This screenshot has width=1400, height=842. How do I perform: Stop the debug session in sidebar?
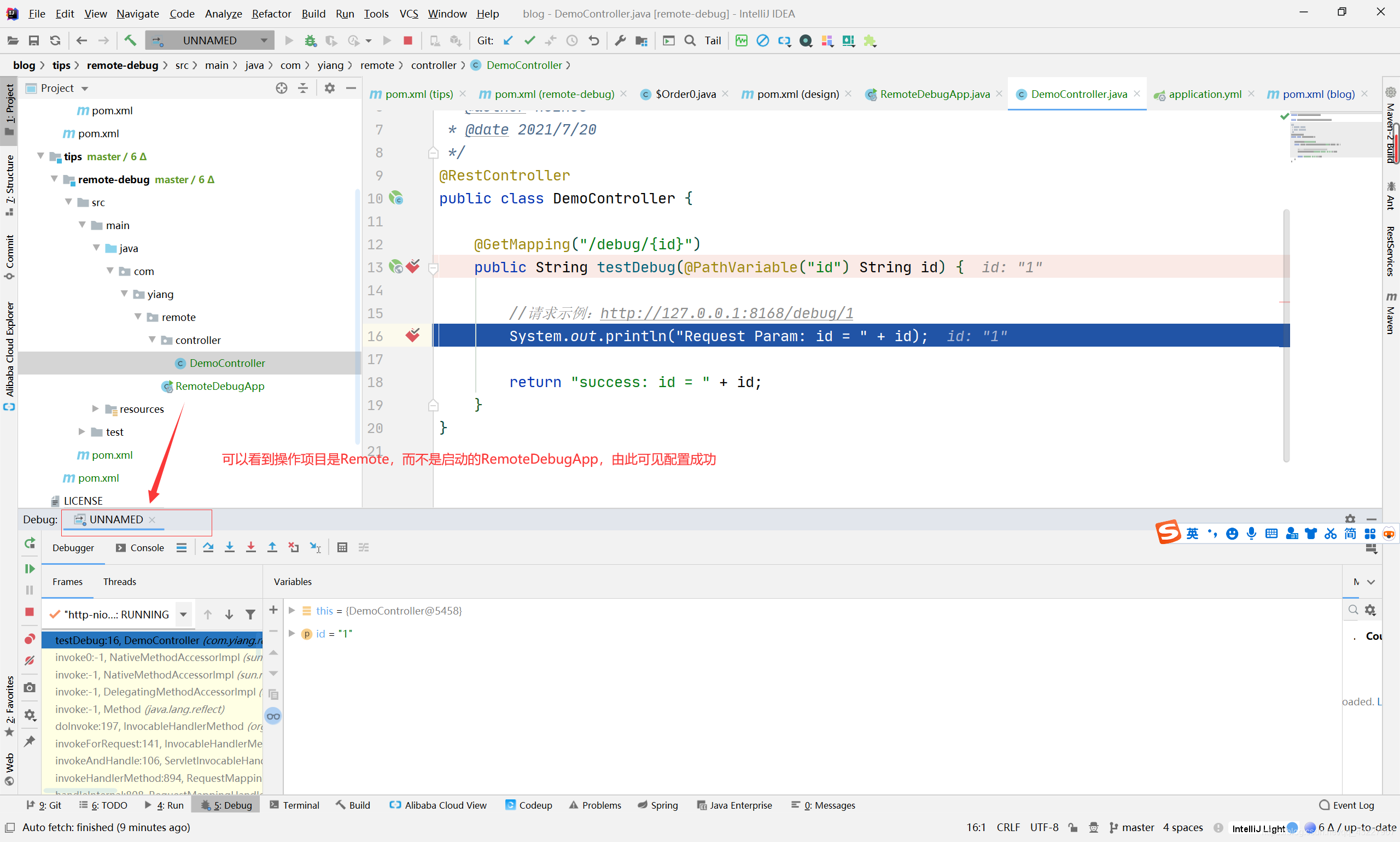pyautogui.click(x=30, y=612)
